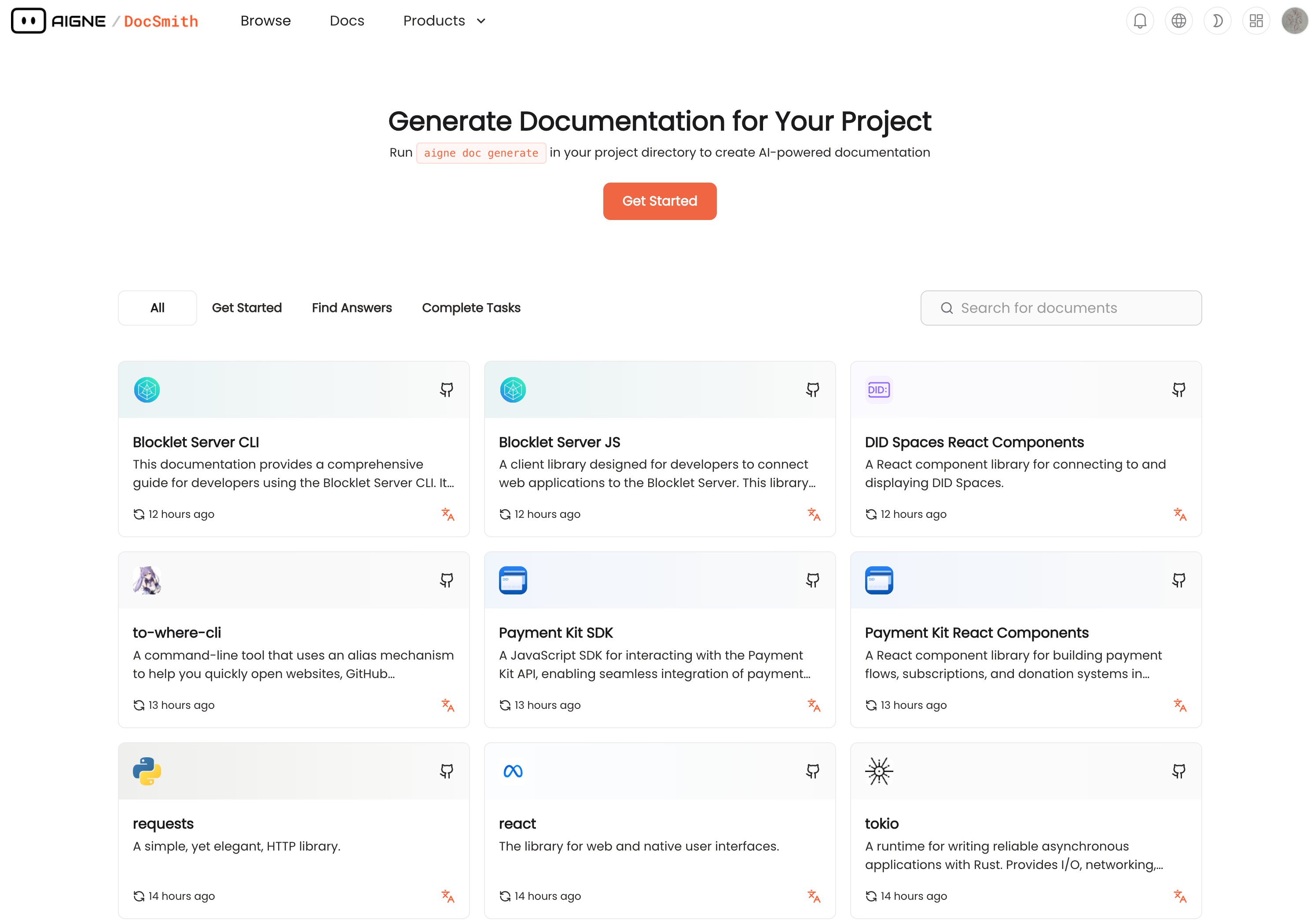The height and width of the screenshot is (924, 1314).
Task: Select the All filter tab
Action: (158, 308)
